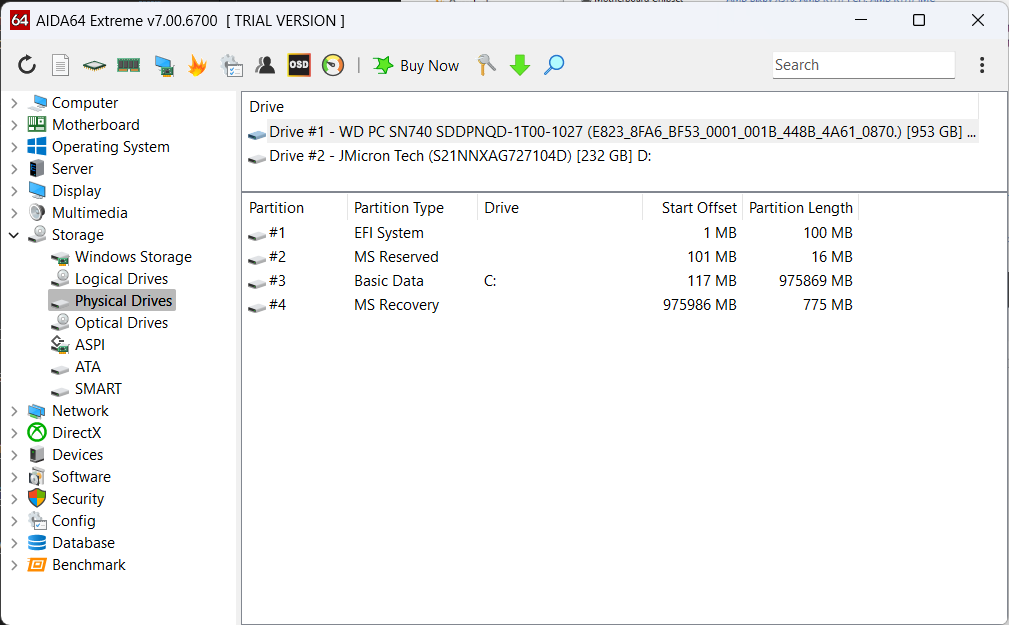1009x625 pixels.
Task: Select Windows Storage in the tree
Action: [133, 257]
